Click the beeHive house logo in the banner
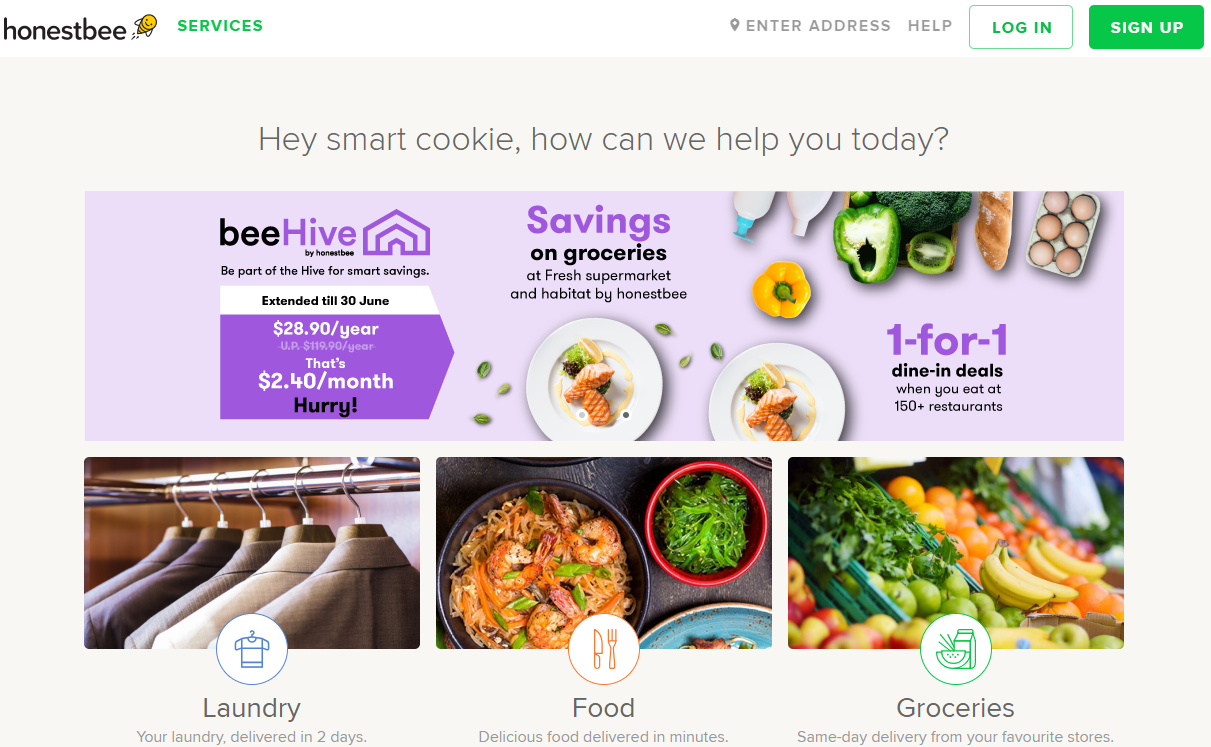1211x747 pixels. (x=396, y=232)
